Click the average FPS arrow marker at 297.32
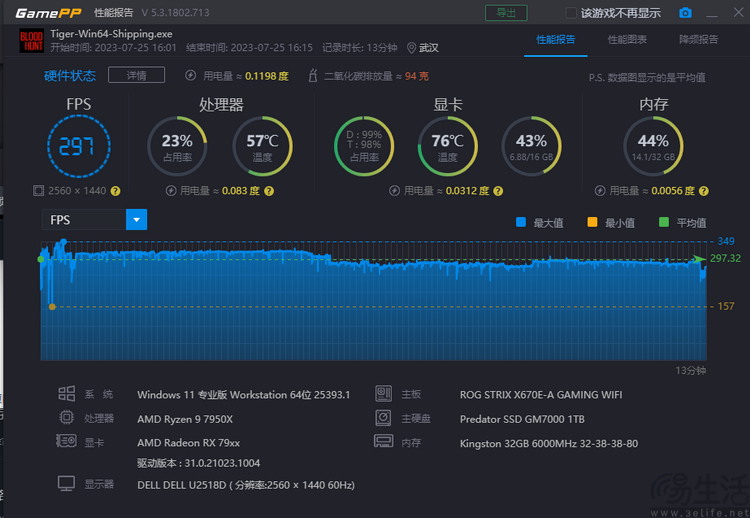Image resolution: width=750 pixels, height=518 pixels. 699,259
